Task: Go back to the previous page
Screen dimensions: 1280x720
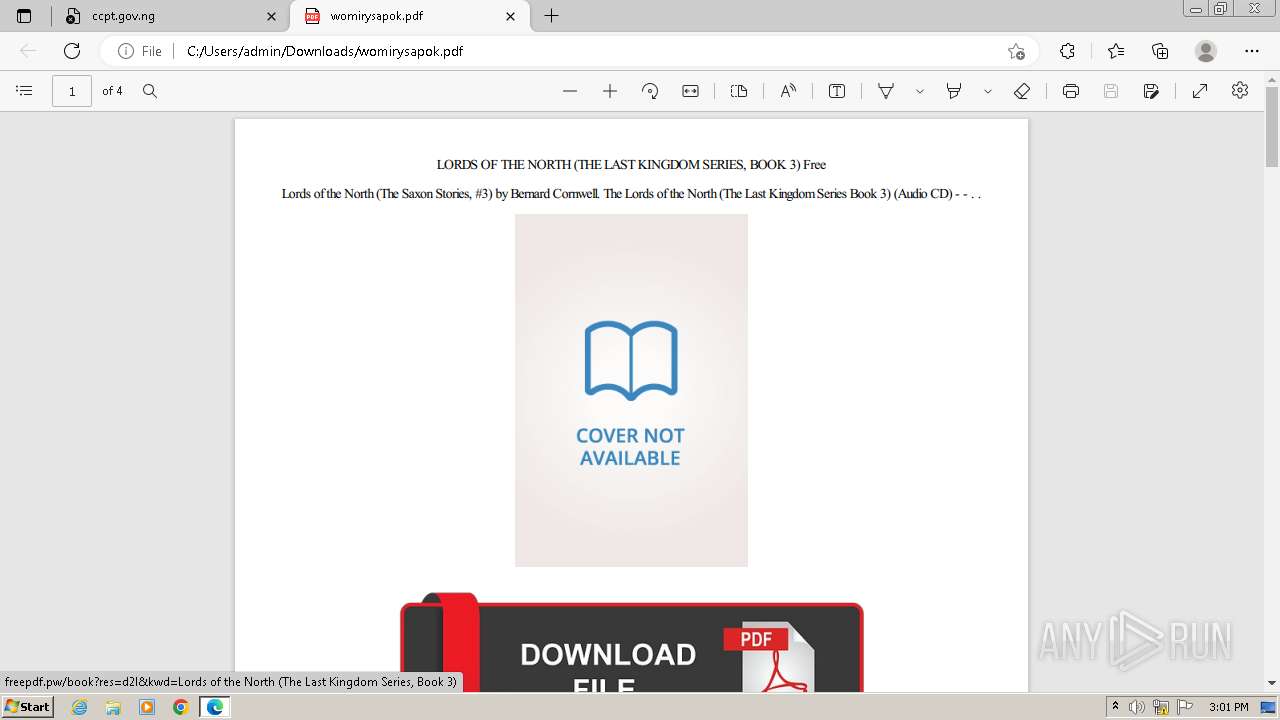Action: (x=28, y=51)
